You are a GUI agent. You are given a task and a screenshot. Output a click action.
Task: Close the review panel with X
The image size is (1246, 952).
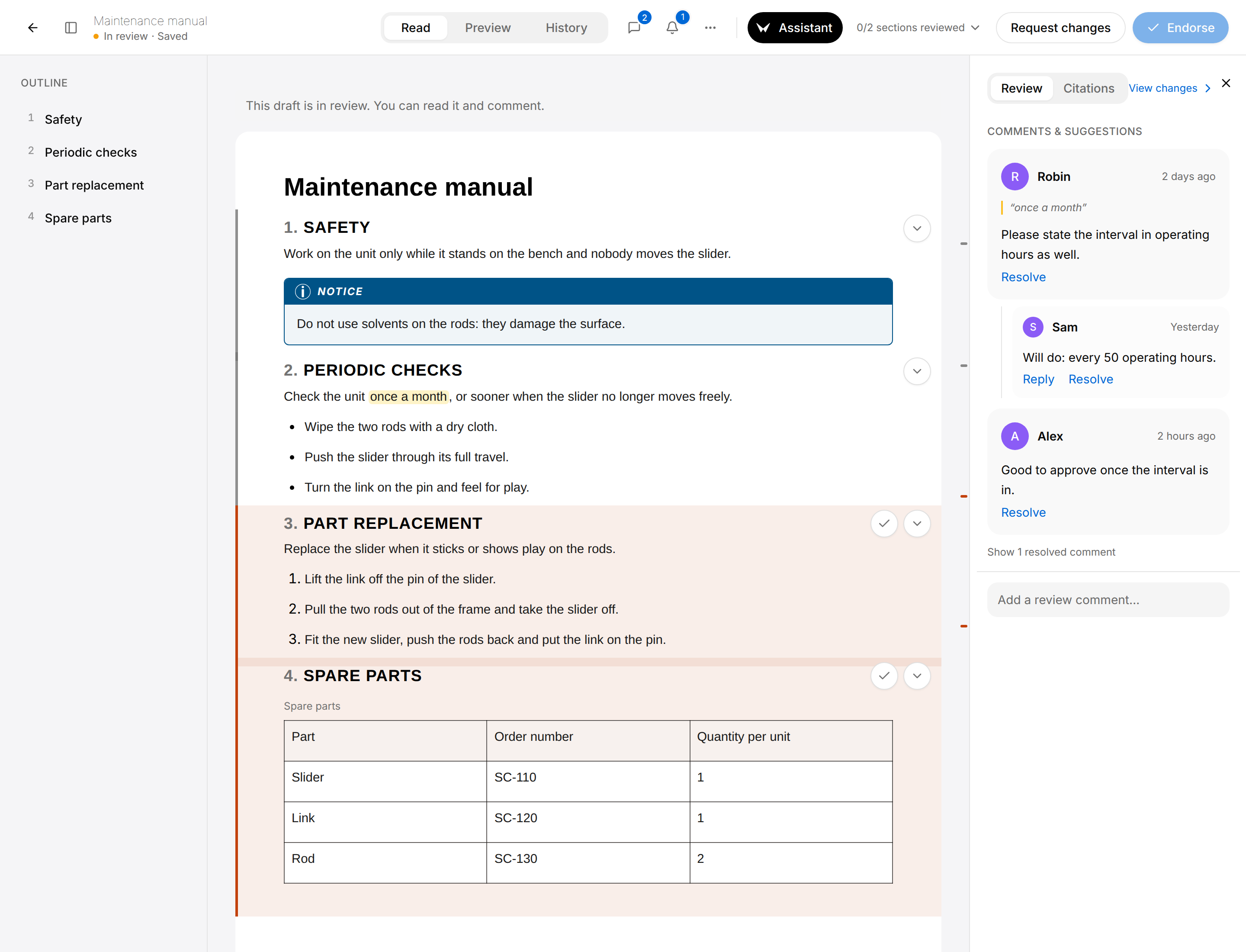[x=1226, y=83]
